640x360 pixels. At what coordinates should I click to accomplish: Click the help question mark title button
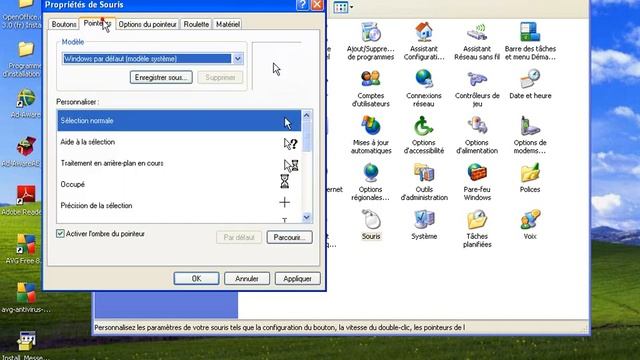coord(302,4)
